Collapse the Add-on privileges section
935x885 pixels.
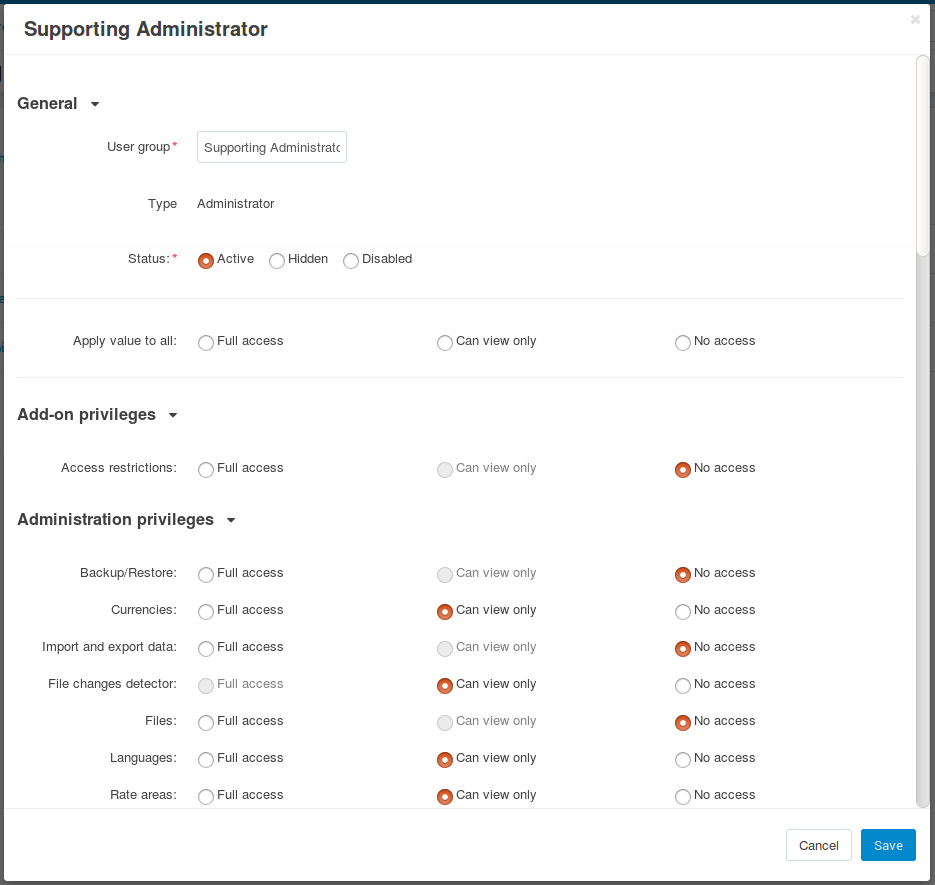pyautogui.click(x=173, y=416)
